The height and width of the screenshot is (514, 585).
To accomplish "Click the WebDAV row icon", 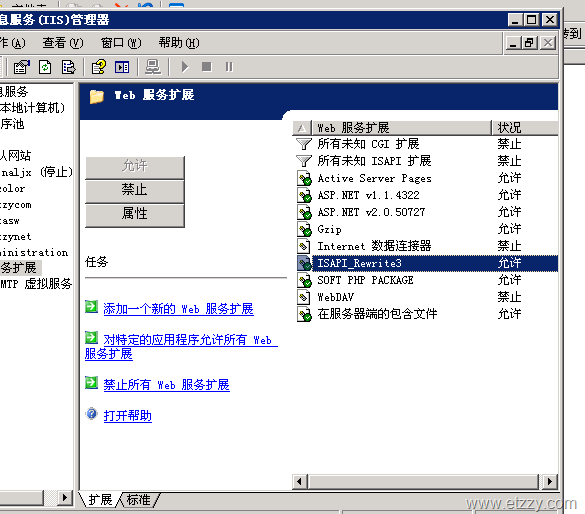I will 303,297.
